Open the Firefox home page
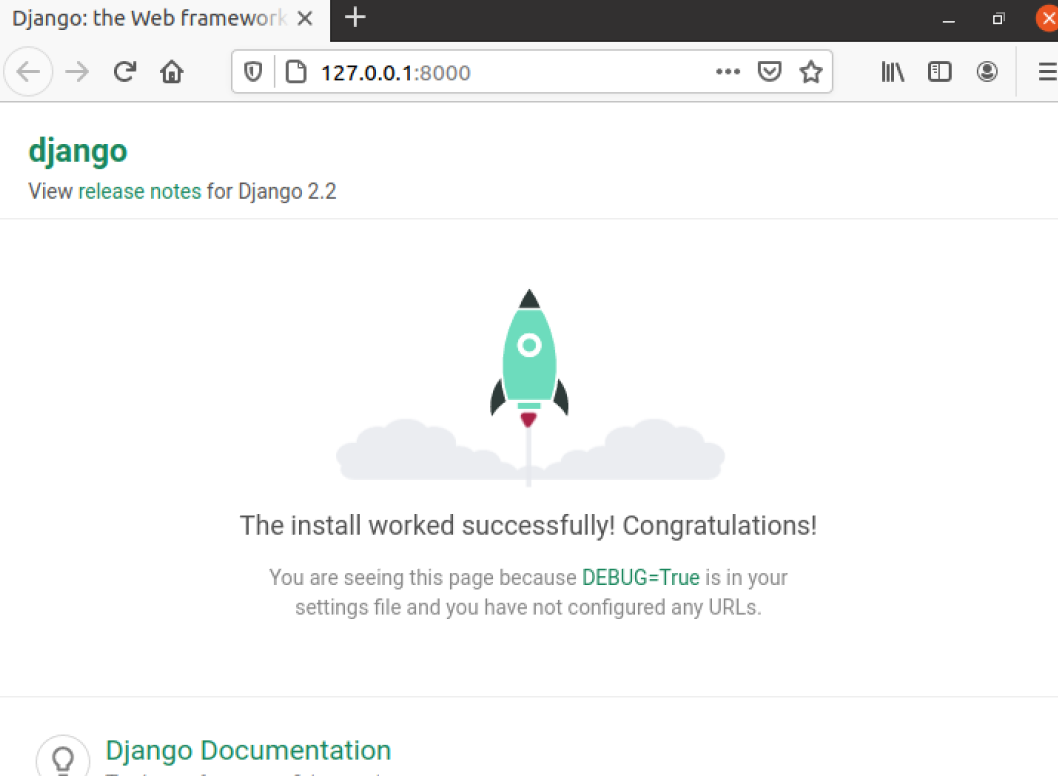The image size is (1058, 776). tap(172, 72)
